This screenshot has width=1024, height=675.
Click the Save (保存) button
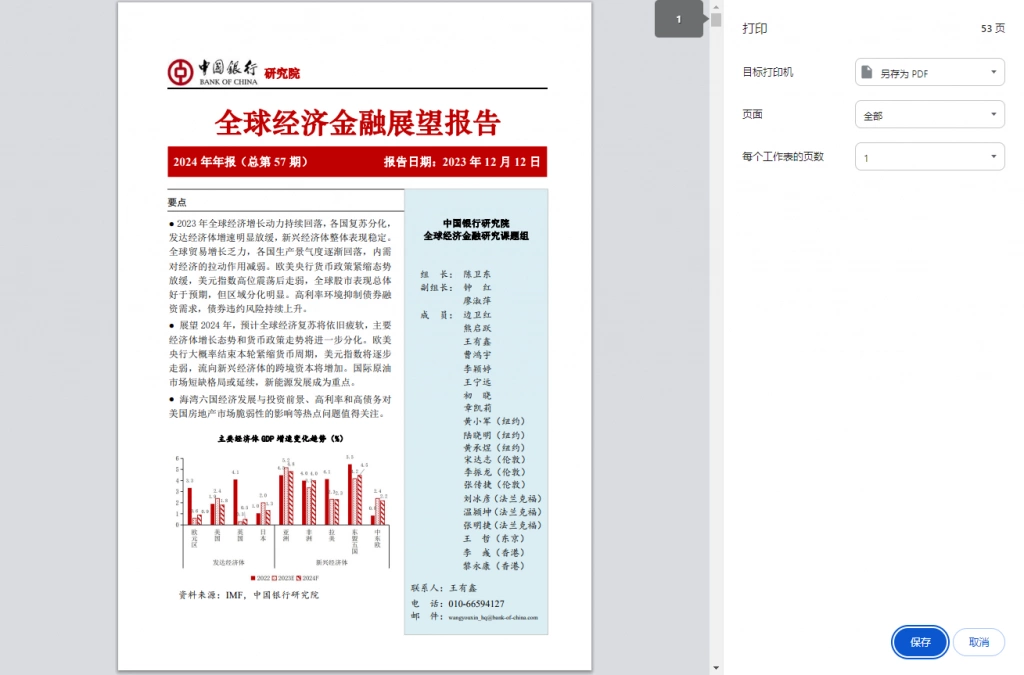920,642
